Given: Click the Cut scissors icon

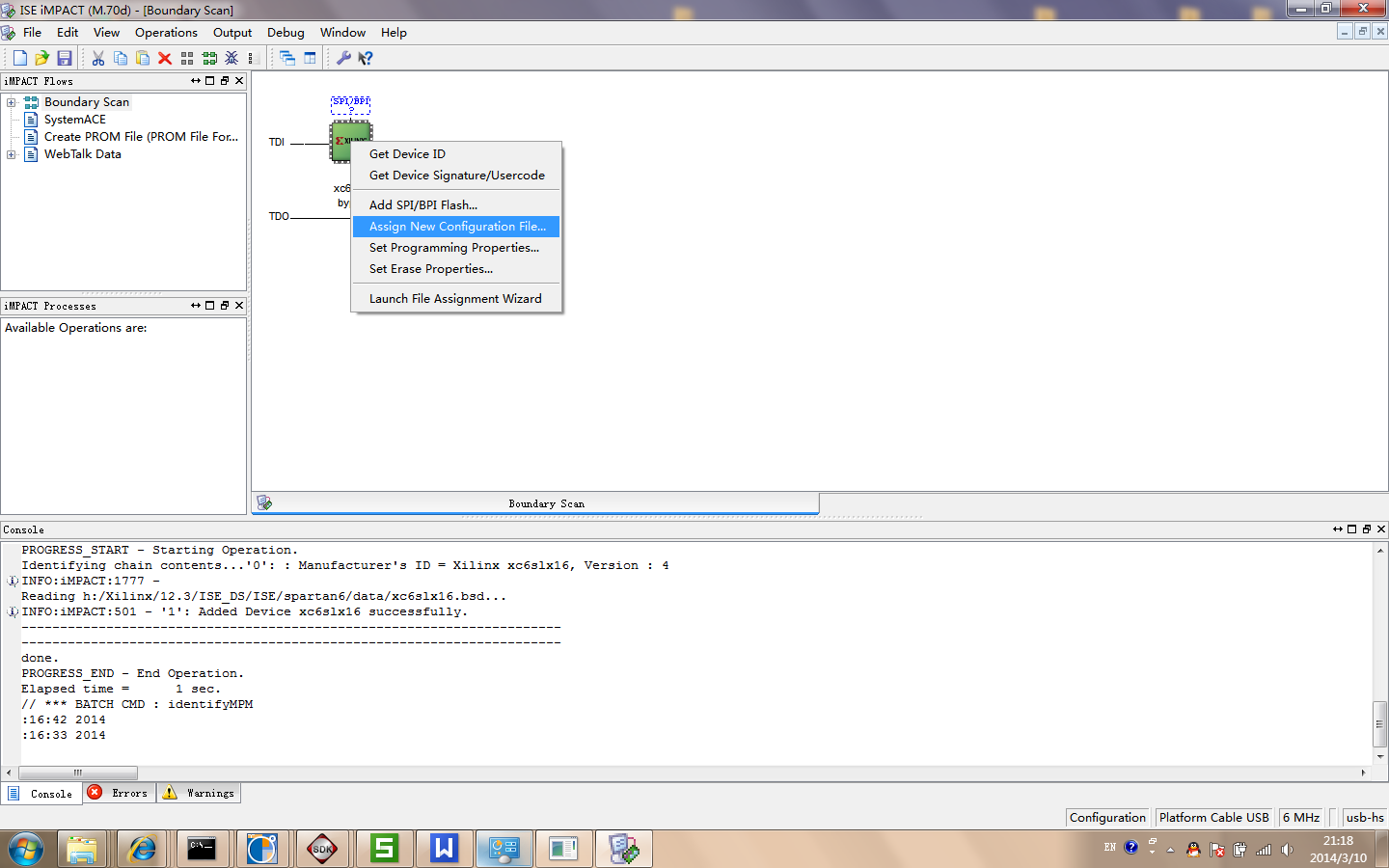Looking at the screenshot, I should pos(98,58).
